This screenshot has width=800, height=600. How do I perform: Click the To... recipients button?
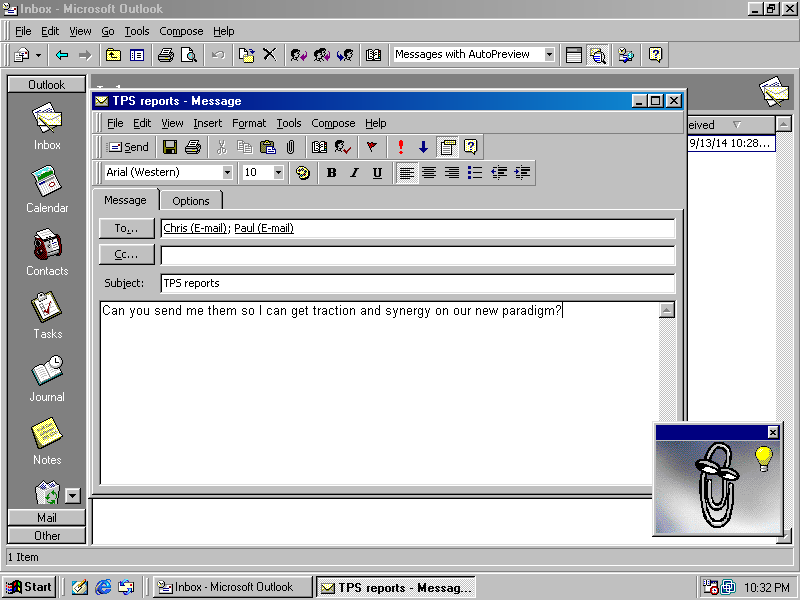127,228
